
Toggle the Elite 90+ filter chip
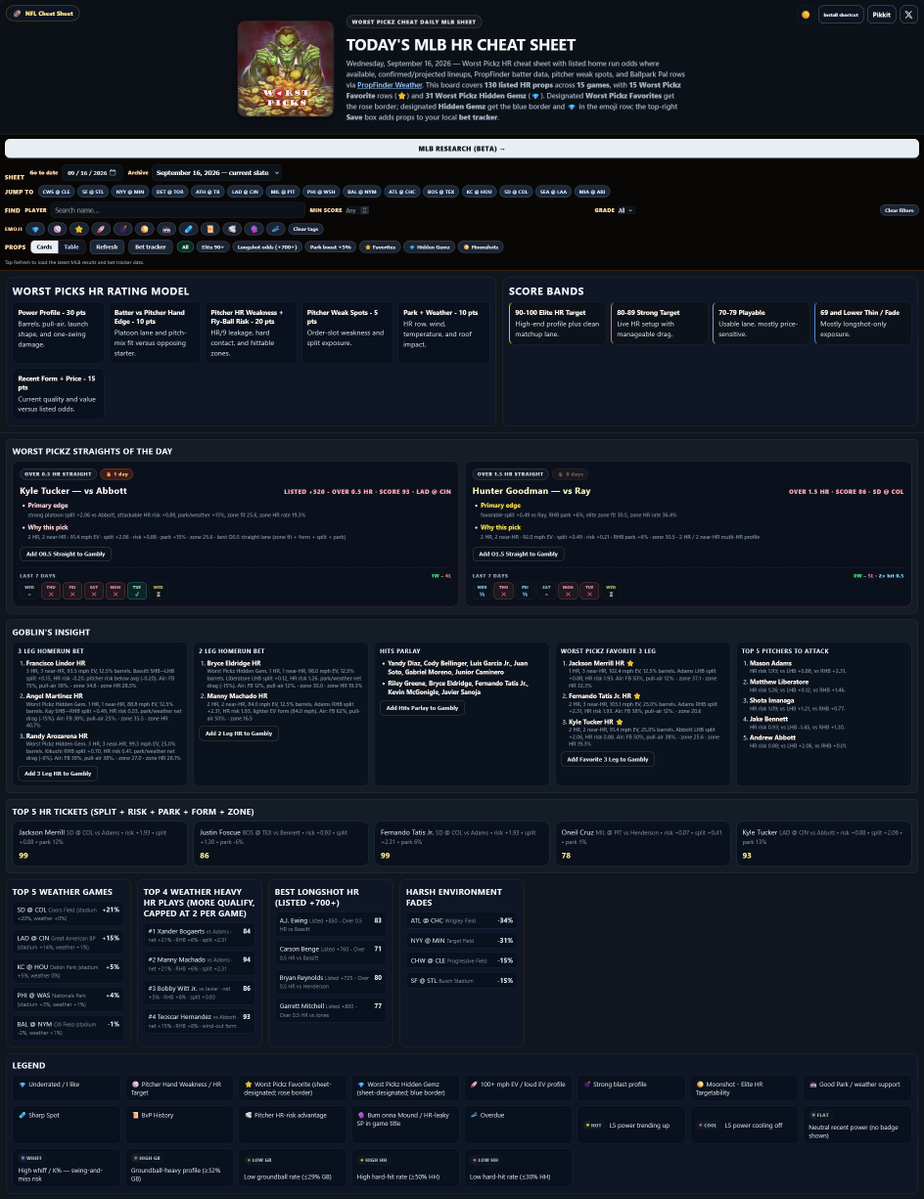coord(213,247)
